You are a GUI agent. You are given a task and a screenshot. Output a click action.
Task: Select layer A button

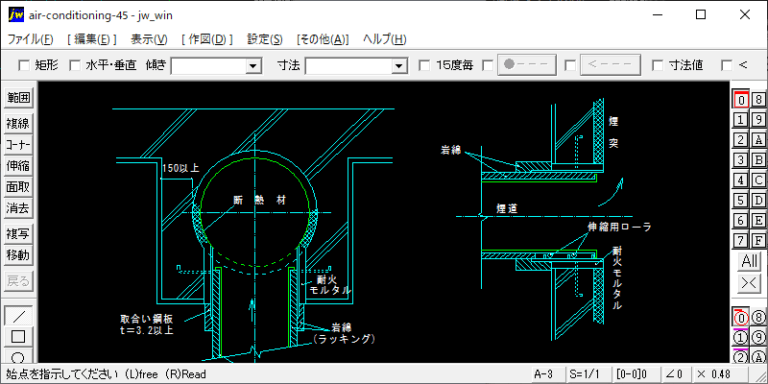(758, 140)
